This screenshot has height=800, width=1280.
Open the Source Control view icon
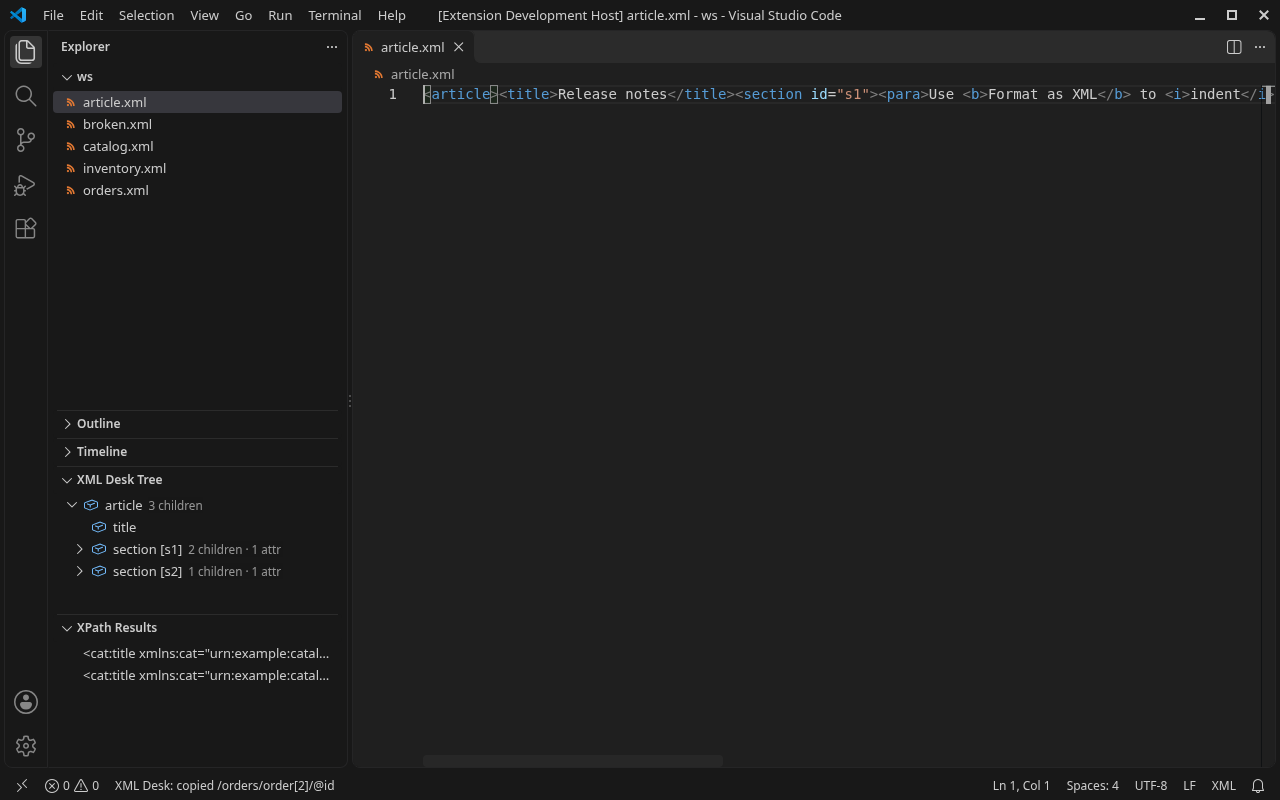tap(26, 140)
